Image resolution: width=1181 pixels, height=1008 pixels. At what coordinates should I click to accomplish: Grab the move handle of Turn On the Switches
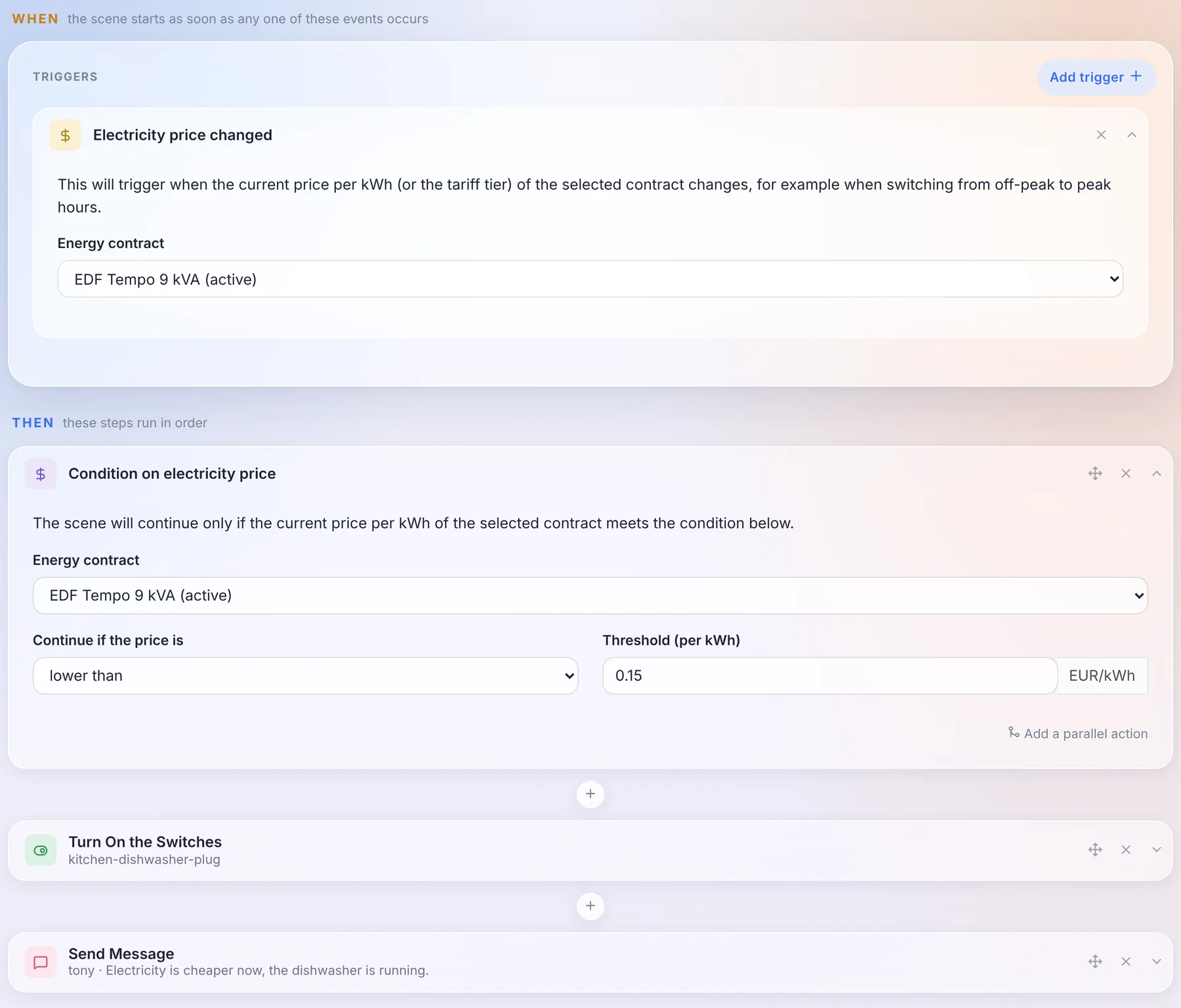tap(1095, 850)
